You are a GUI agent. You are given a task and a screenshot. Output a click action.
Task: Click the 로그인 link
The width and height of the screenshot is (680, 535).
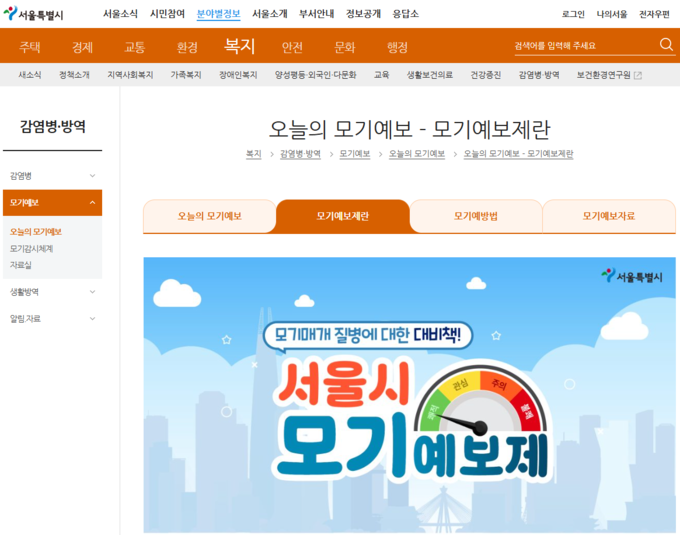pyautogui.click(x=573, y=14)
